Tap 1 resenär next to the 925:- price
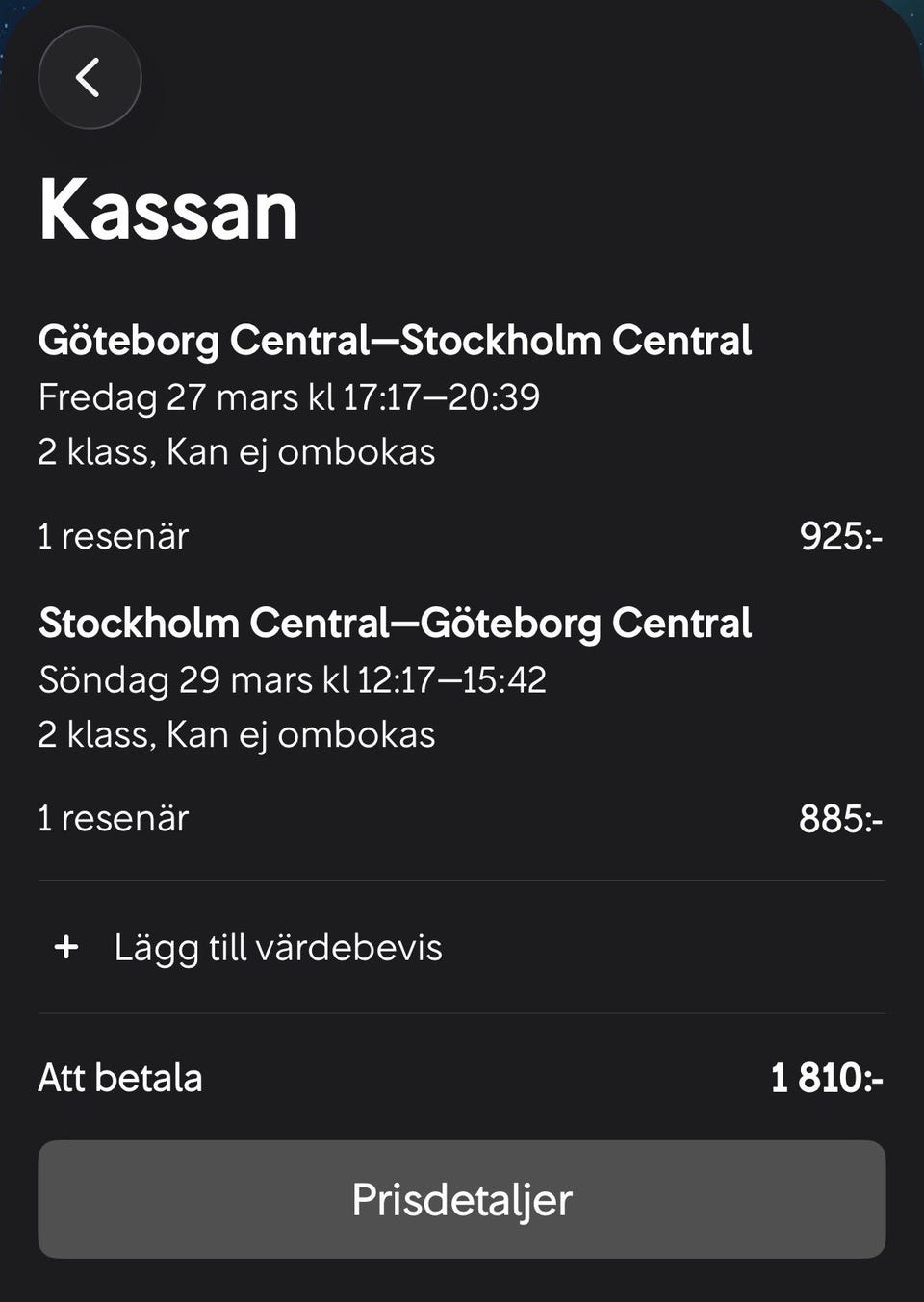Viewport: 924px width, 1302px height. coord(114,536)
